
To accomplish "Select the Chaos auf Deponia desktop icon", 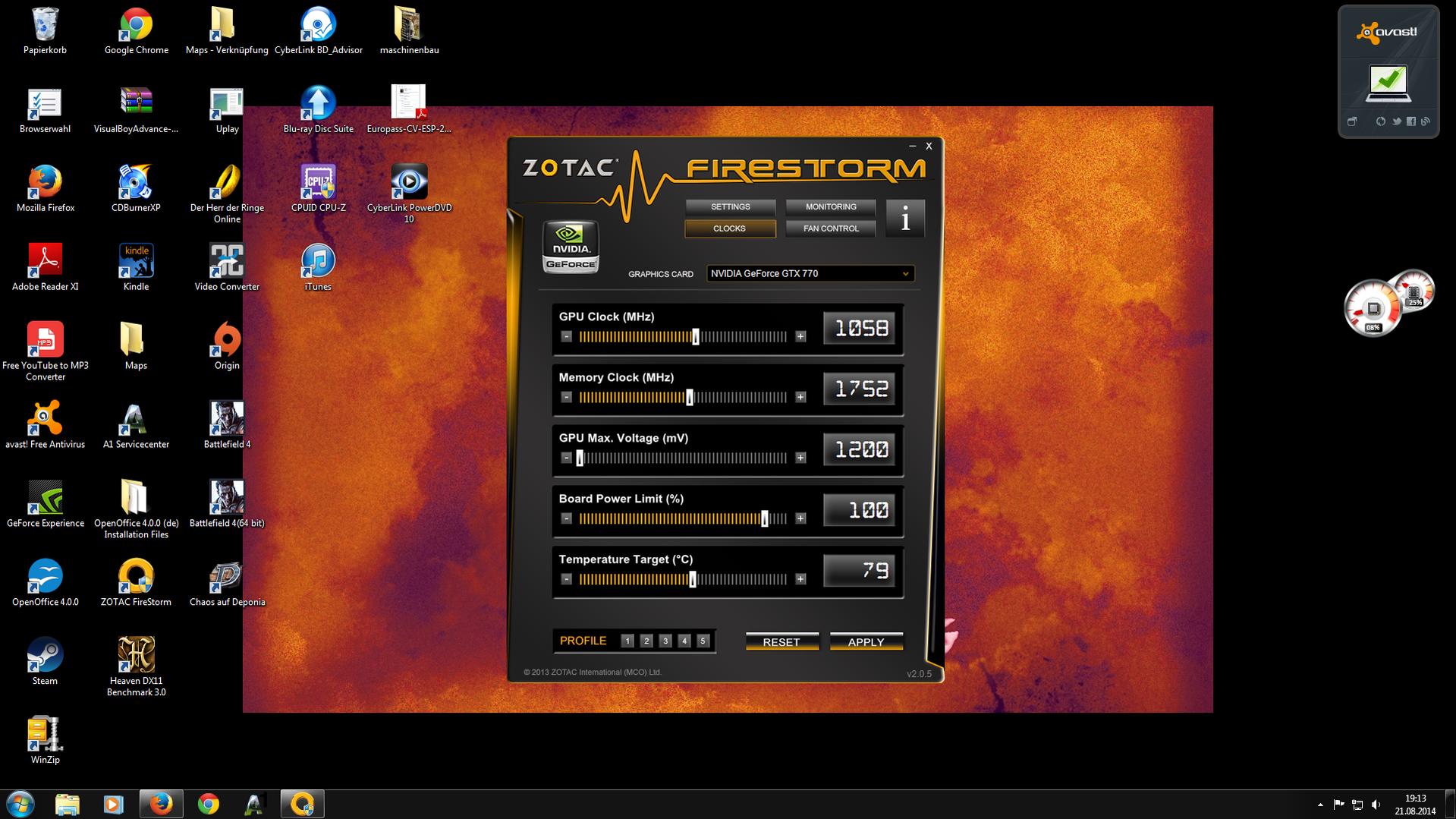I will (227, 584).
